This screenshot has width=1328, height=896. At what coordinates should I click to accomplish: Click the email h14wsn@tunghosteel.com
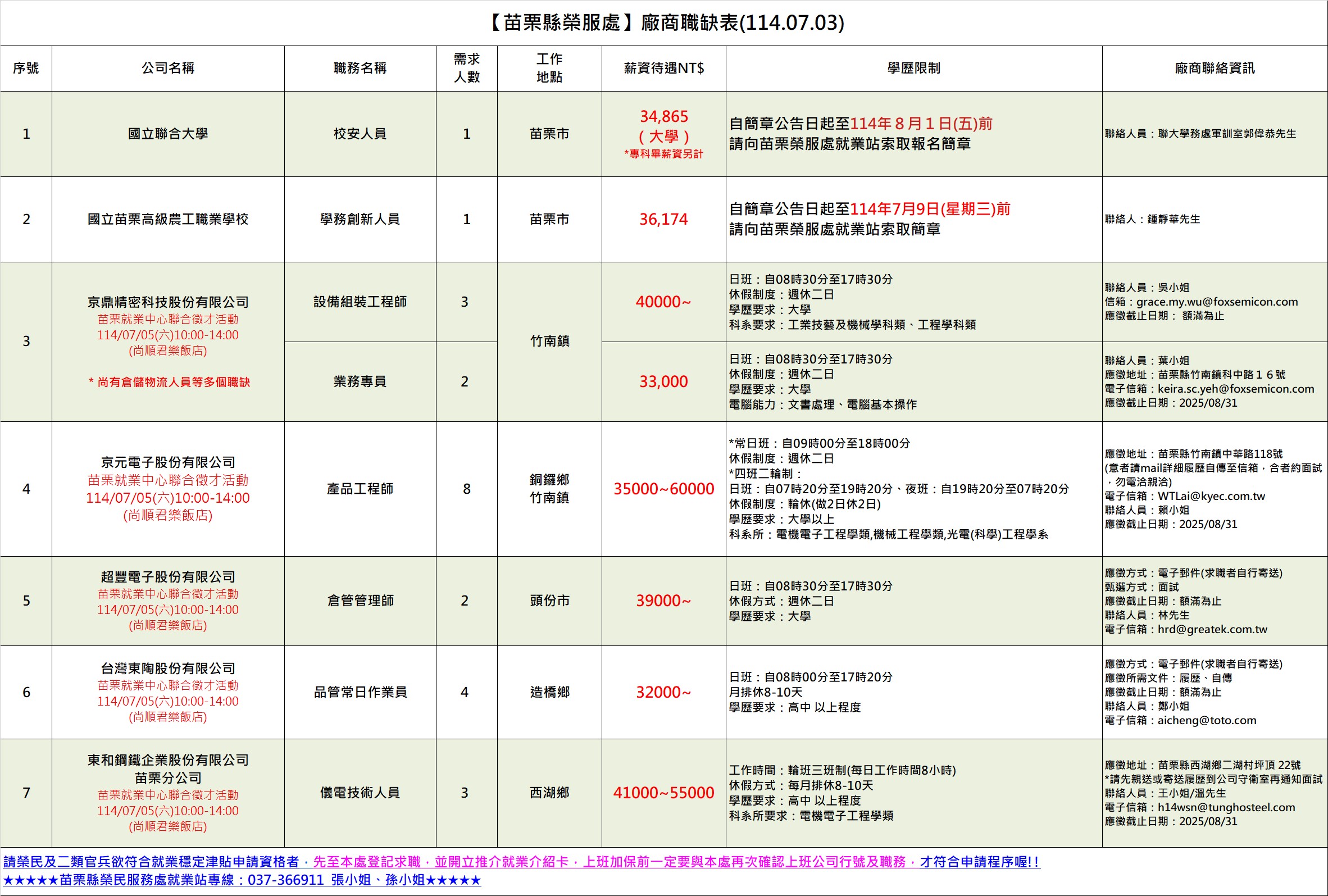pos(1227,807)
